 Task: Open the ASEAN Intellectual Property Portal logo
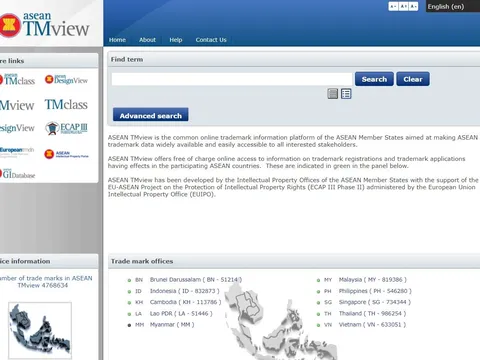coord(67,154)
